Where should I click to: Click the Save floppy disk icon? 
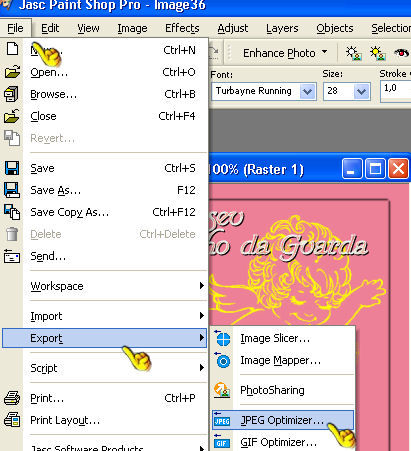(12, 168)
